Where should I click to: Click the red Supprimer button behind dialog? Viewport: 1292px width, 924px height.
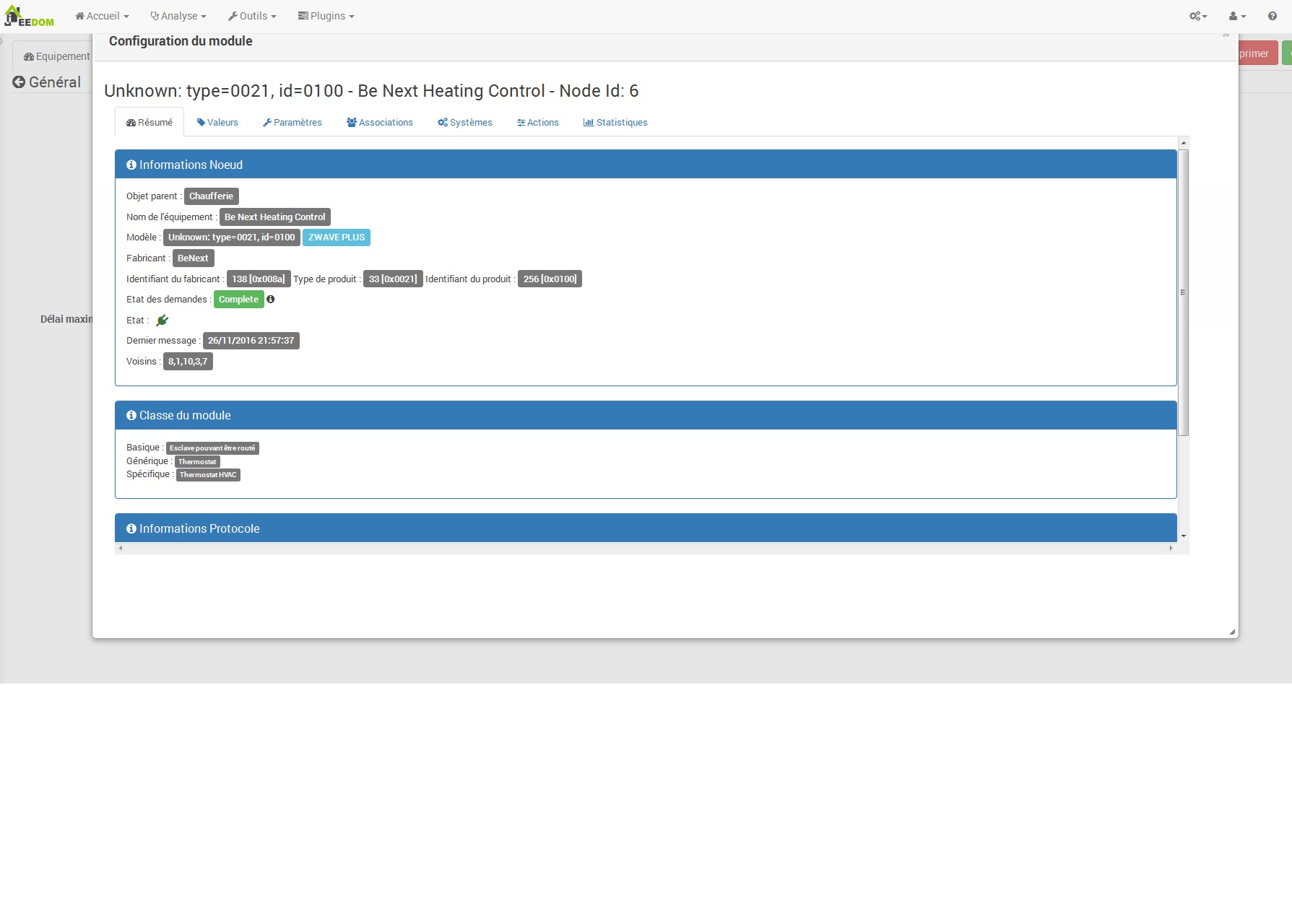(x=1258, y=53)
